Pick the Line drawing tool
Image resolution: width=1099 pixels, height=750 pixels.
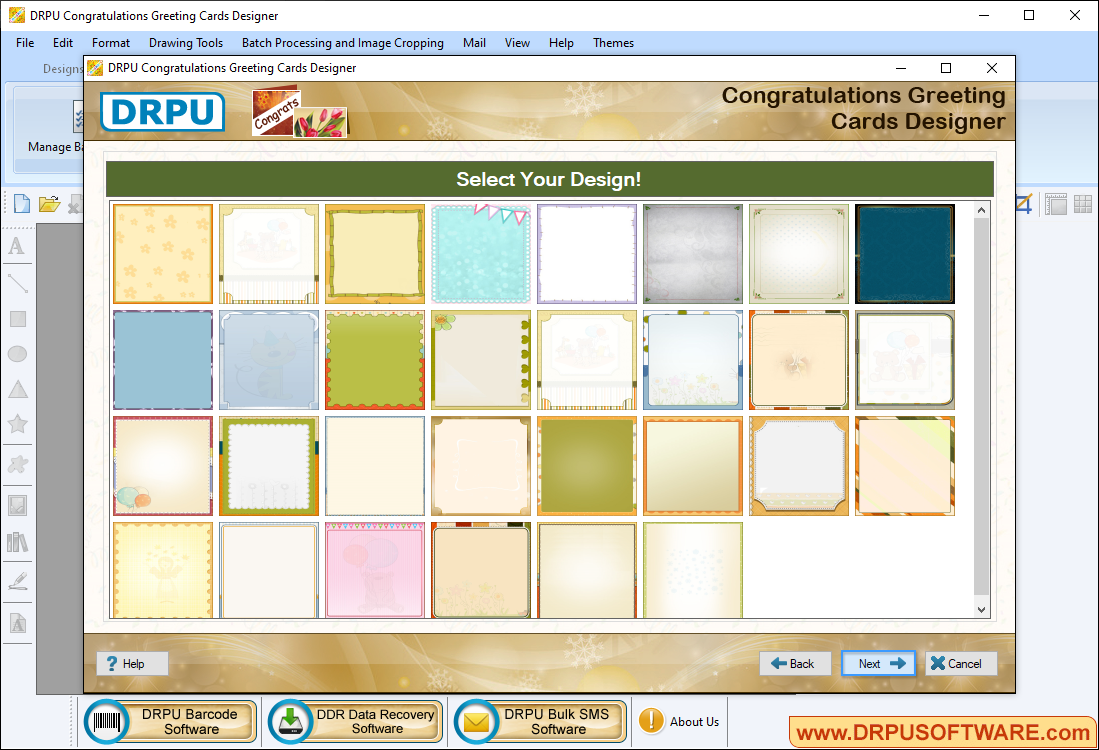pos(17,283)
